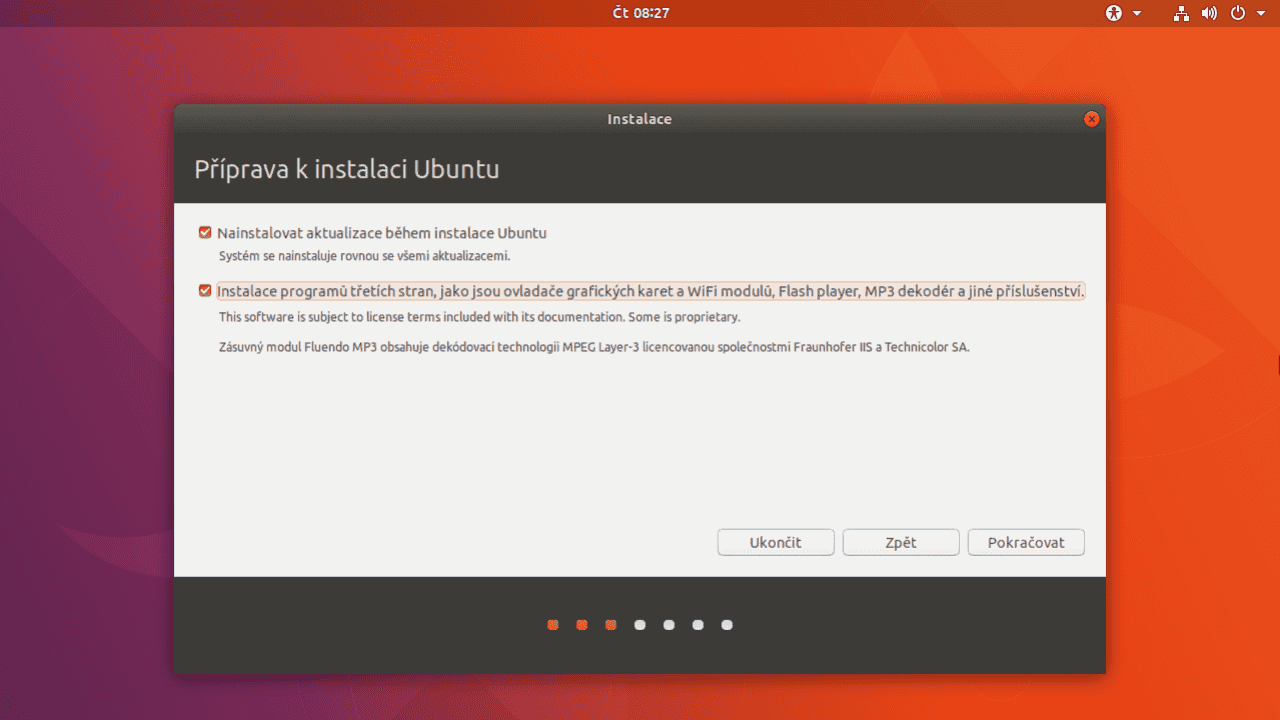Select the first orange progress dot
Screen dimensions: 1280x720
pyautogui.click(x=553, y=624)
